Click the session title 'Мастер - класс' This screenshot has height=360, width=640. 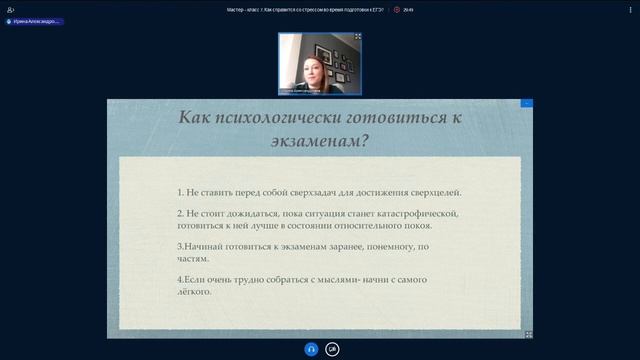(305, 10)
